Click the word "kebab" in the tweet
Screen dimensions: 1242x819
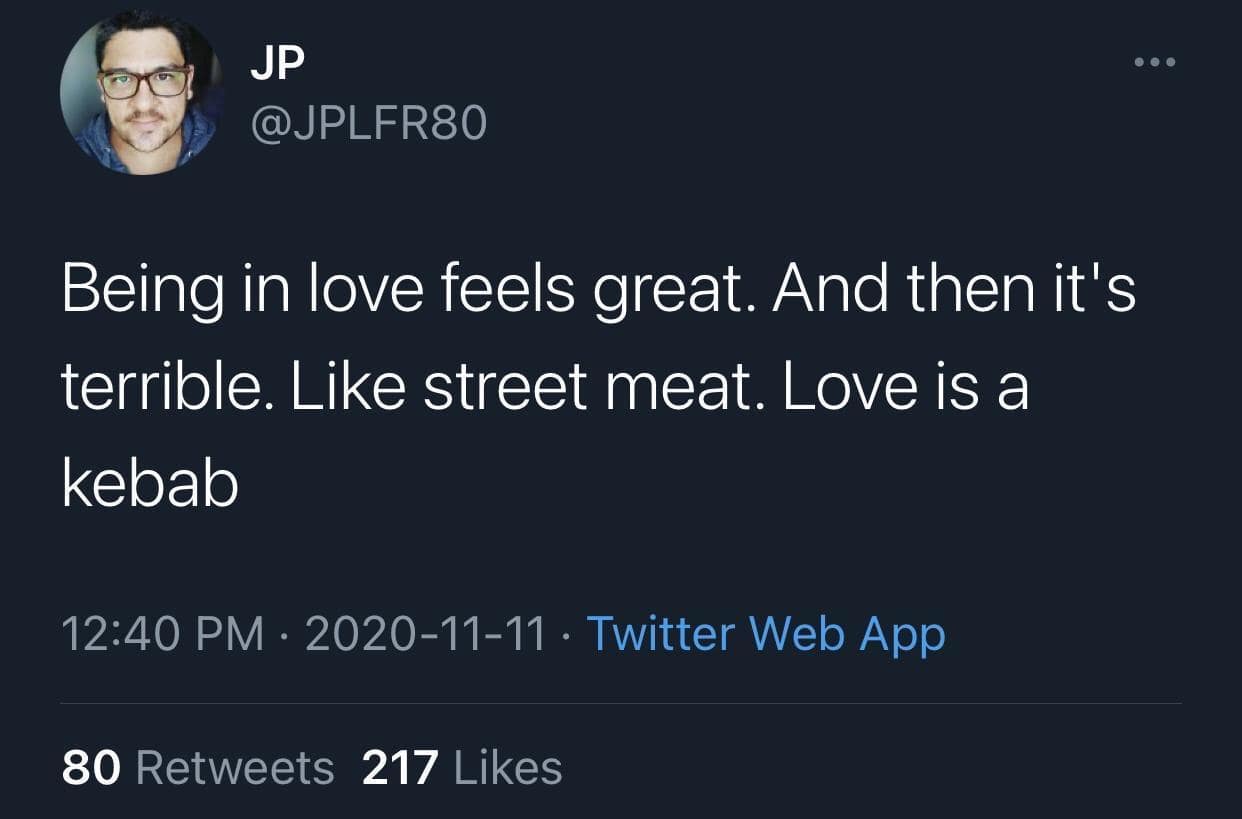click(150, 486)
